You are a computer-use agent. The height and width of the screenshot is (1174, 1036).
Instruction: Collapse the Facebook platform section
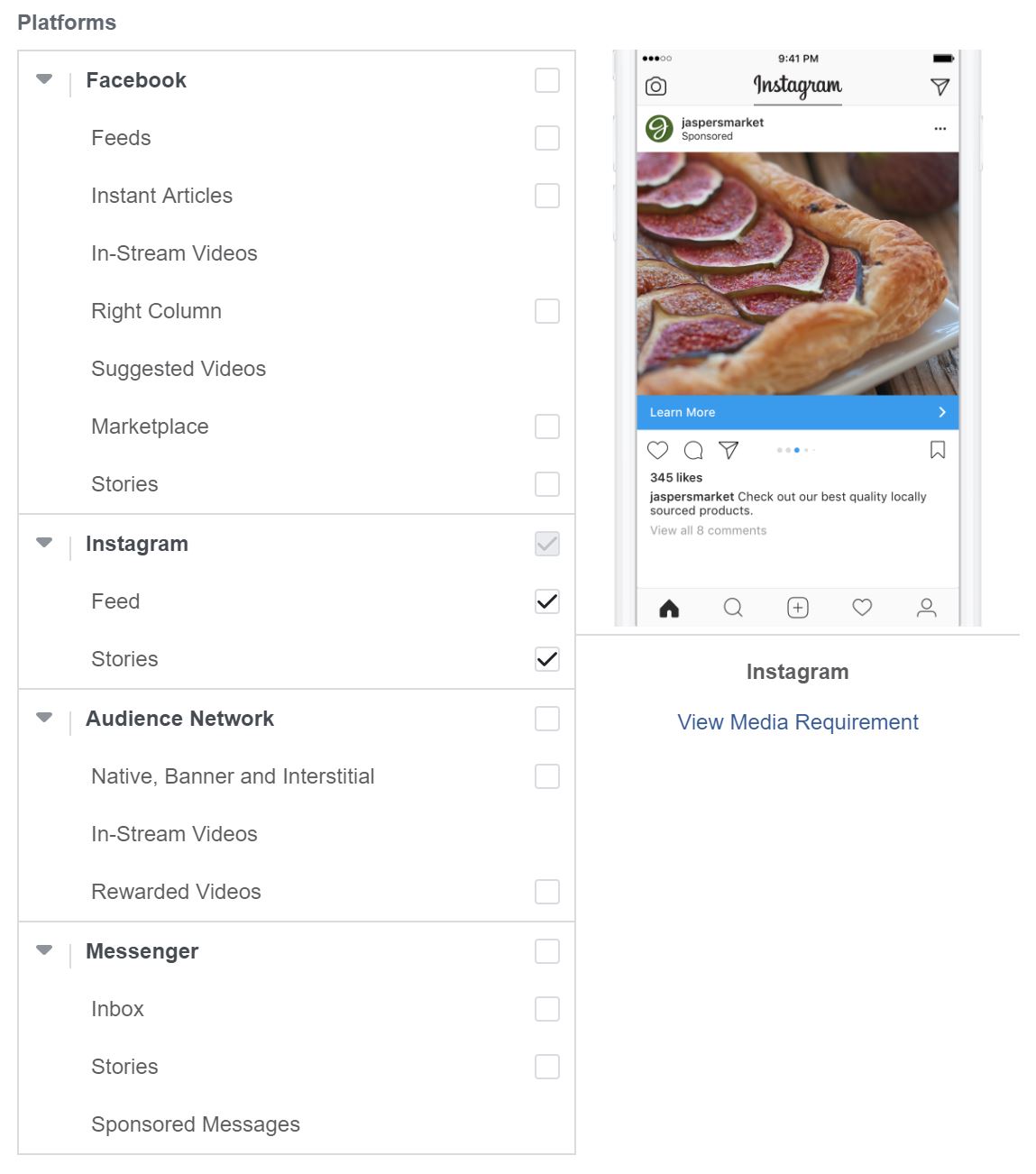(44, 79)
